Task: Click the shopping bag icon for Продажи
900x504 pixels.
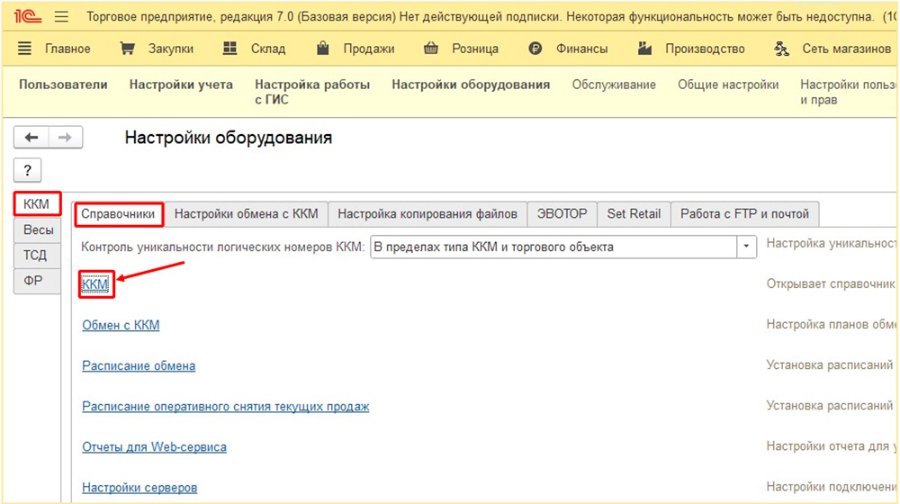Action: pos(323,48)
